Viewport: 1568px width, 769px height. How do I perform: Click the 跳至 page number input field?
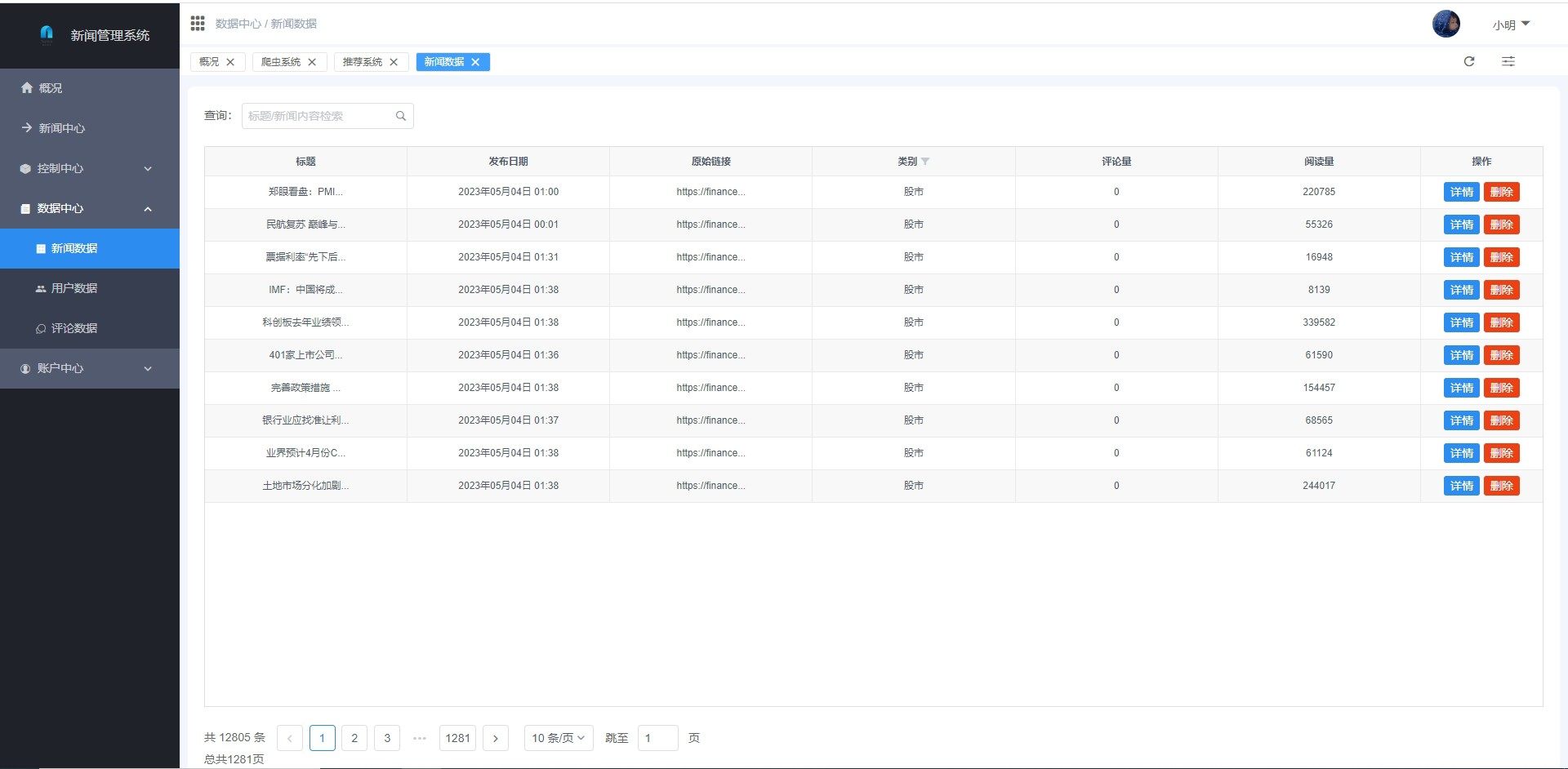[657, 738]
